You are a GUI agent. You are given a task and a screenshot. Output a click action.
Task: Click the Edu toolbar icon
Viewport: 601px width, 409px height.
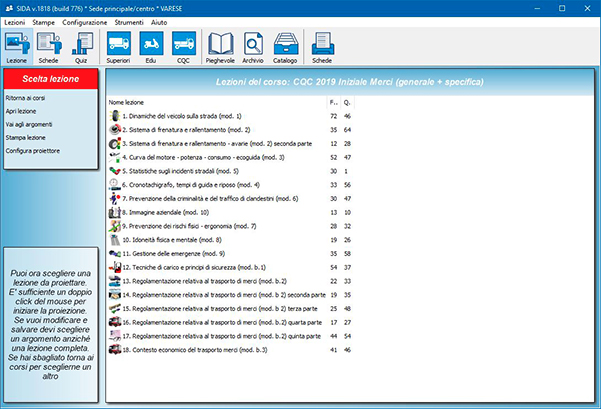pos(150,47)
